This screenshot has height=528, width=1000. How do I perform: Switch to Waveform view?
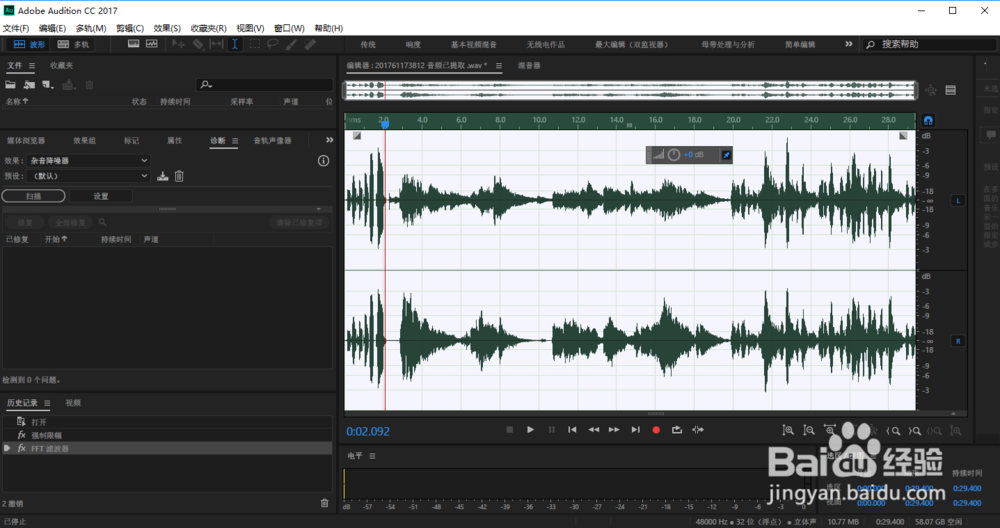(30, 44)
